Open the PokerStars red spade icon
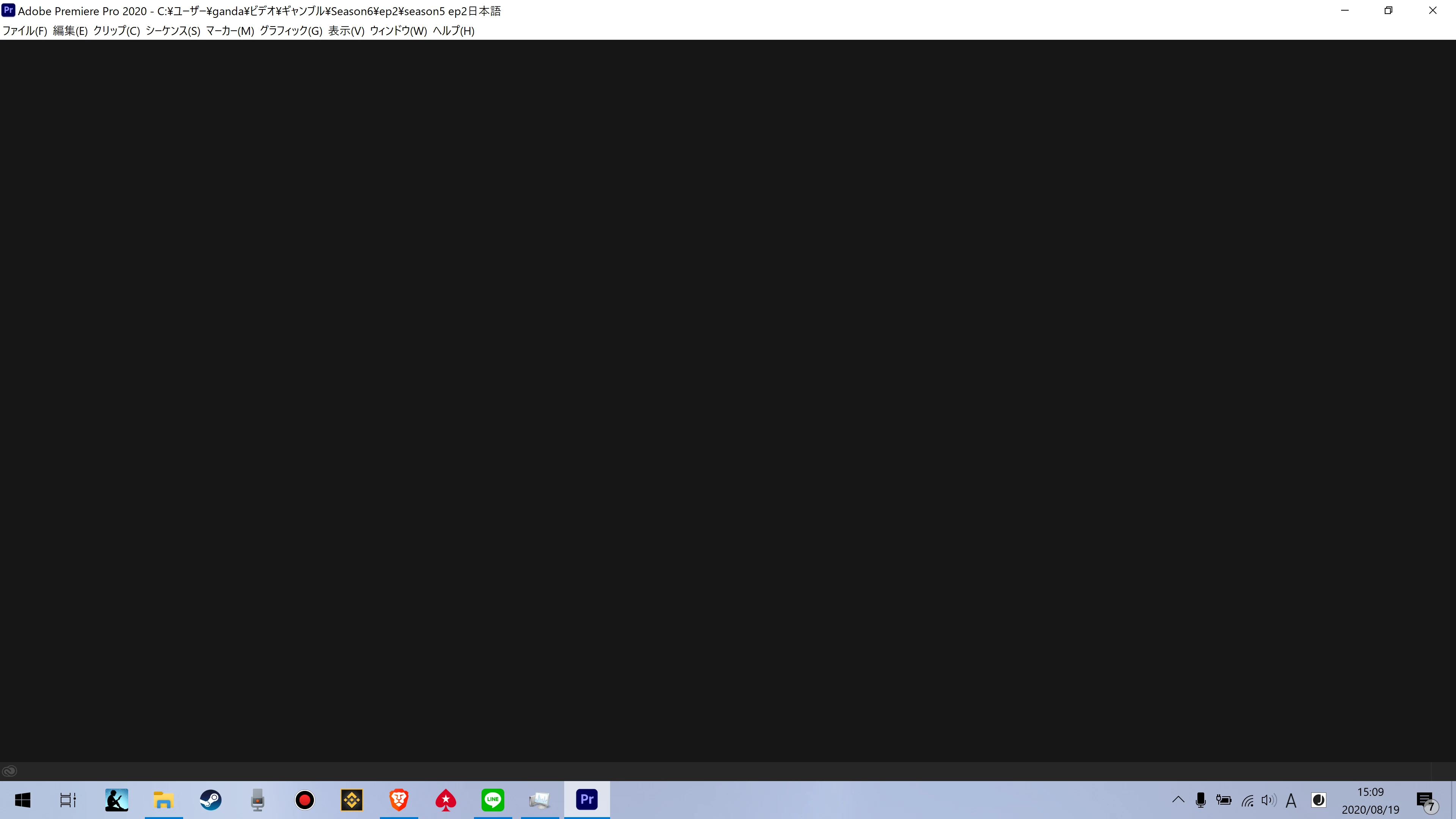The width and height of the screenshot is (1456, 819). [x=446, y=799]
